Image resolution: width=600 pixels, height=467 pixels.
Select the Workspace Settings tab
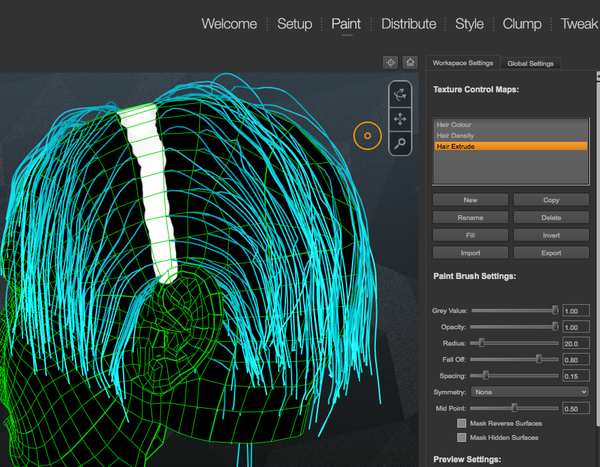tap(463, 63)
